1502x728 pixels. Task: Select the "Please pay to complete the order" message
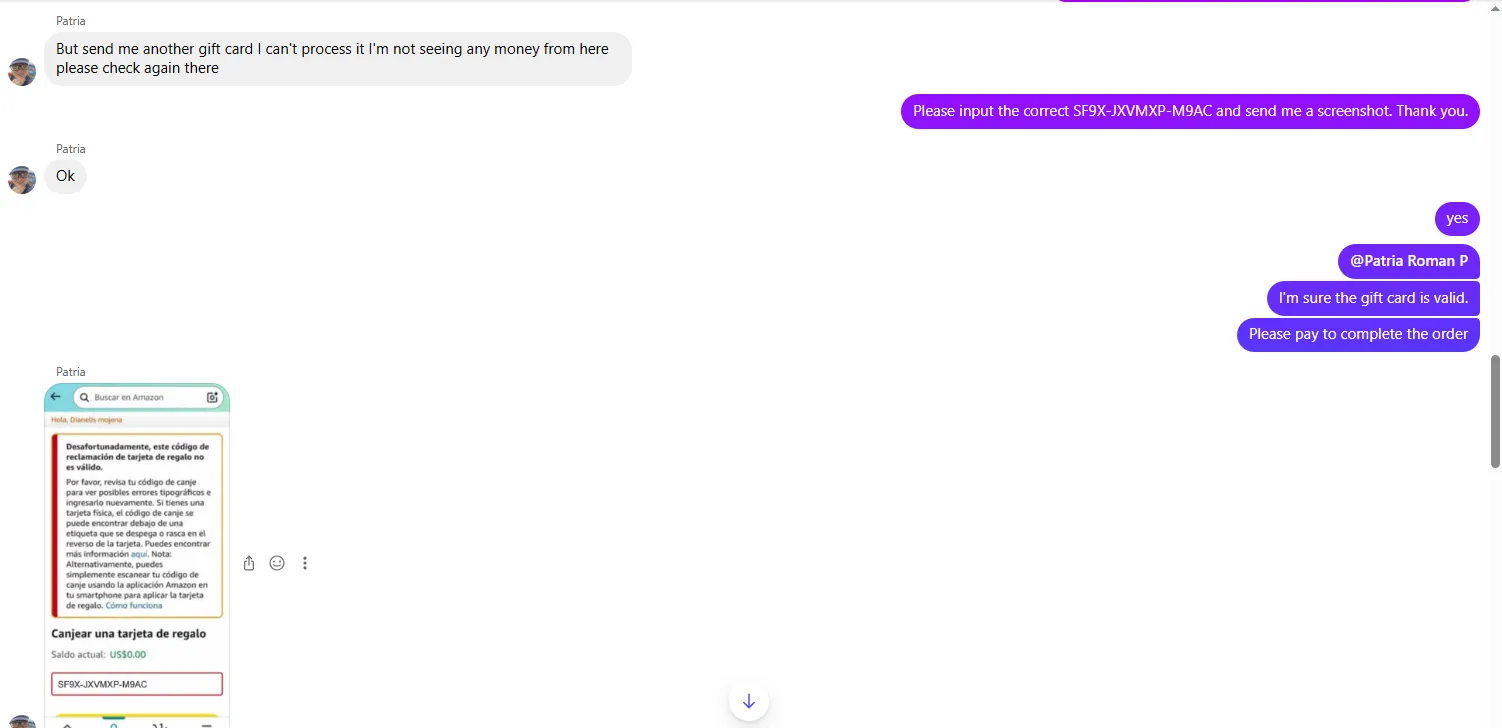click(x=1358, y=334)
